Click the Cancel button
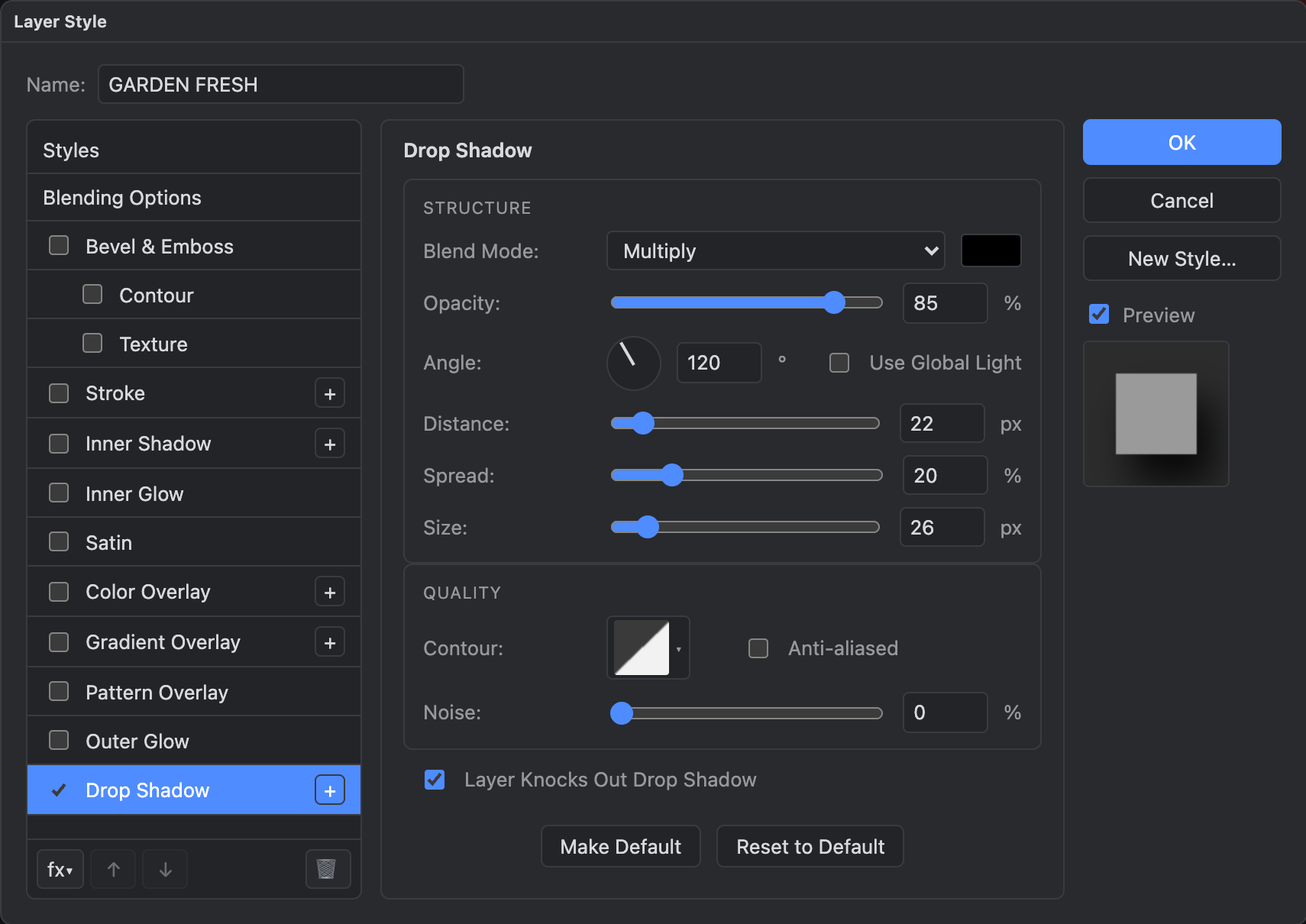1306x924 pixels. [1182, 200]
